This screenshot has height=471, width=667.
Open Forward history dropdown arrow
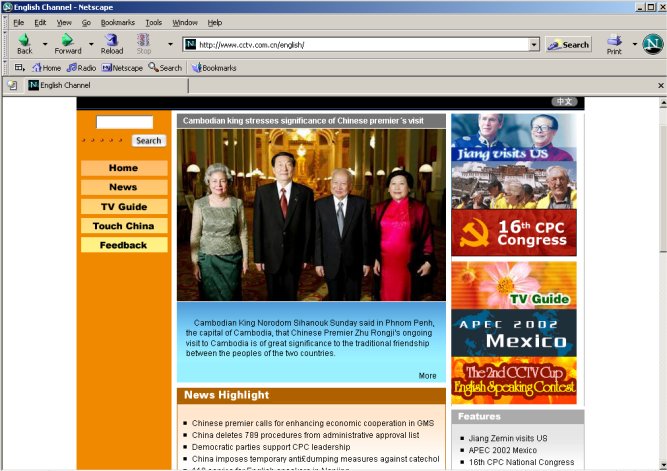tap(91, 44)
